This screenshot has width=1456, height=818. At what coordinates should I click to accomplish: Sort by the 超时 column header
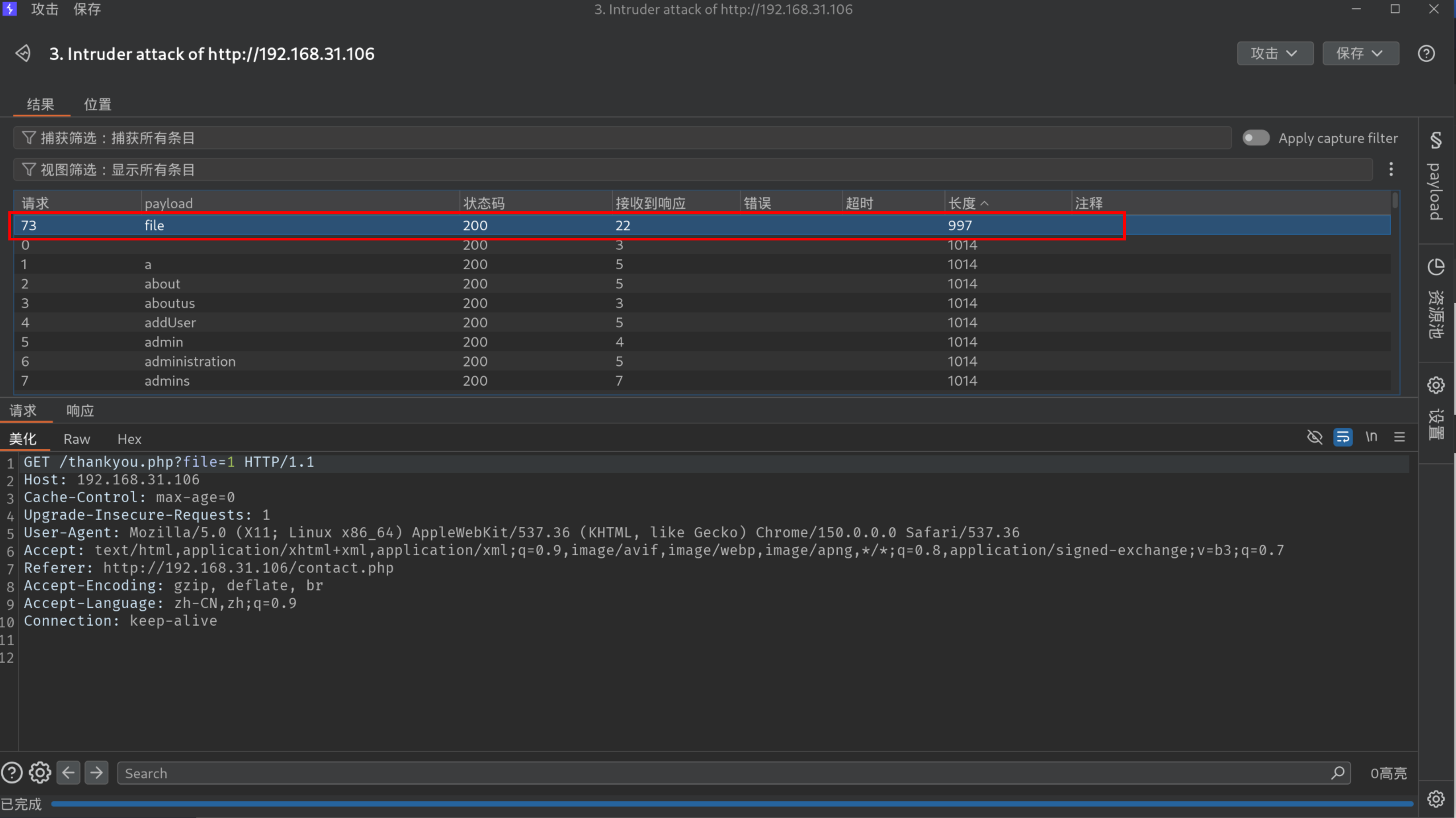click(x=894, y=203)
